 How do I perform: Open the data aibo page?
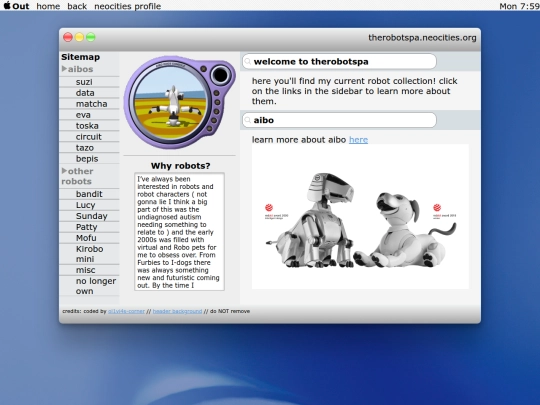coord(85,93)
